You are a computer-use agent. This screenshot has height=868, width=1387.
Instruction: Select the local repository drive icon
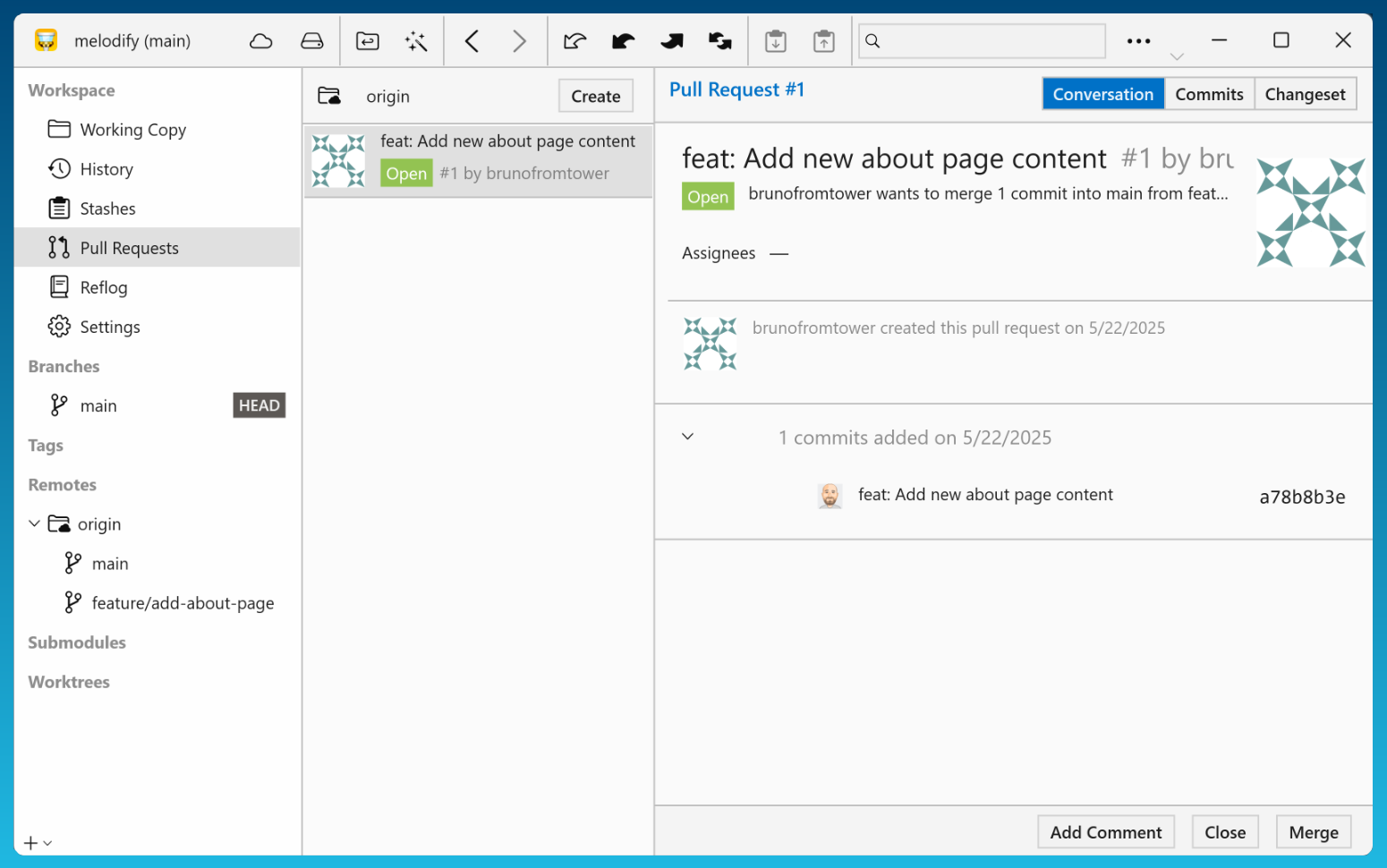311,40
